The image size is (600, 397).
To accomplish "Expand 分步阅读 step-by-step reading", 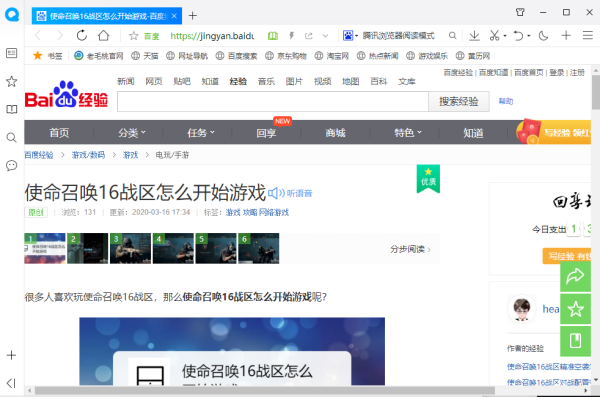I will coord(410,249).
